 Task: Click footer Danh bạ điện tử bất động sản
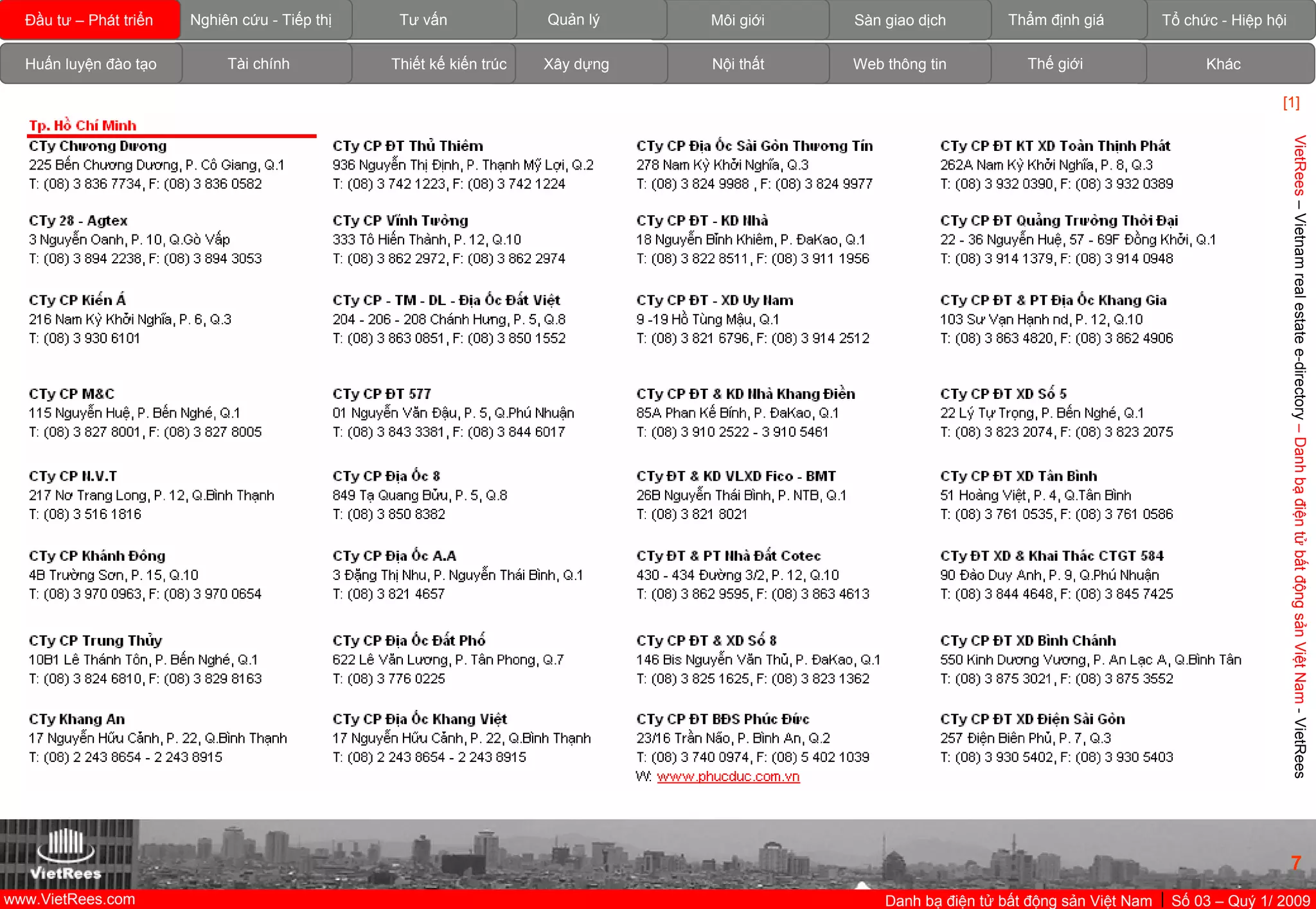click(1018, 900)
